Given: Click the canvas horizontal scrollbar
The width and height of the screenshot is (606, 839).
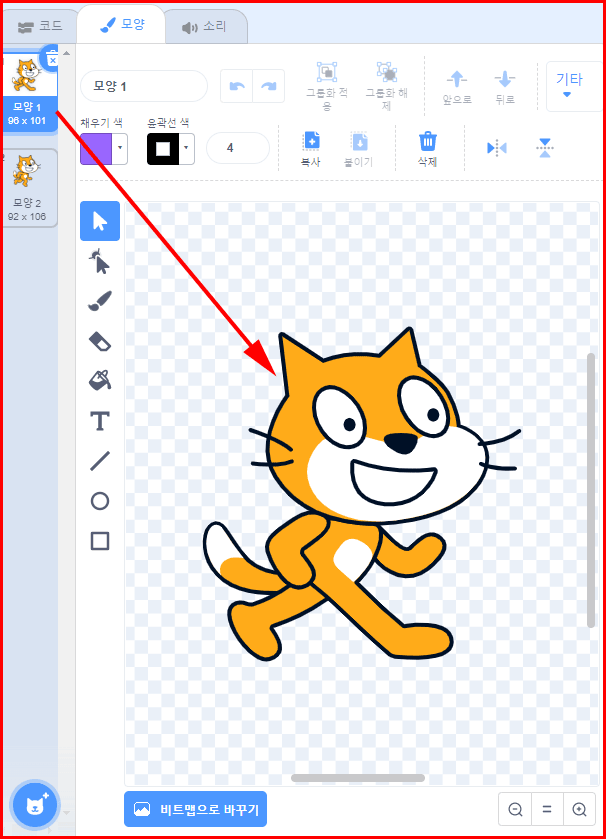Looking at the screenshot, I should [x=358, y=778].
